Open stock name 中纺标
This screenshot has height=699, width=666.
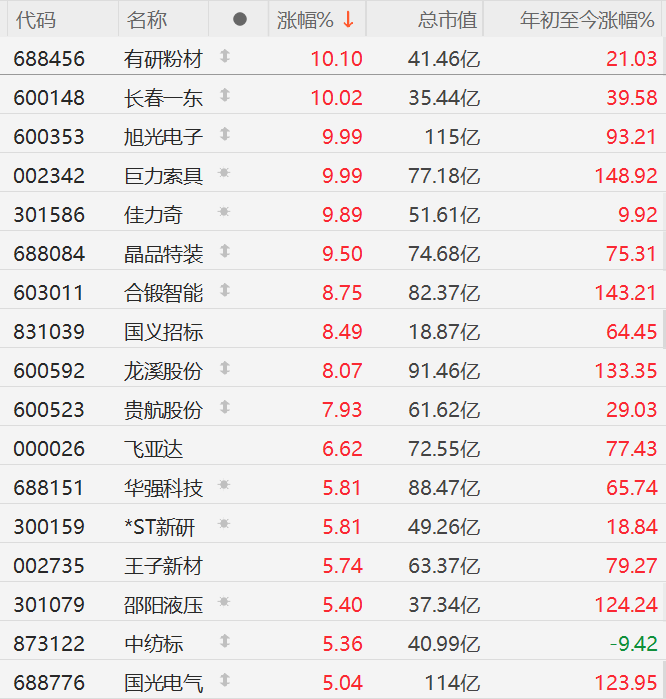(x=153, y=644)
